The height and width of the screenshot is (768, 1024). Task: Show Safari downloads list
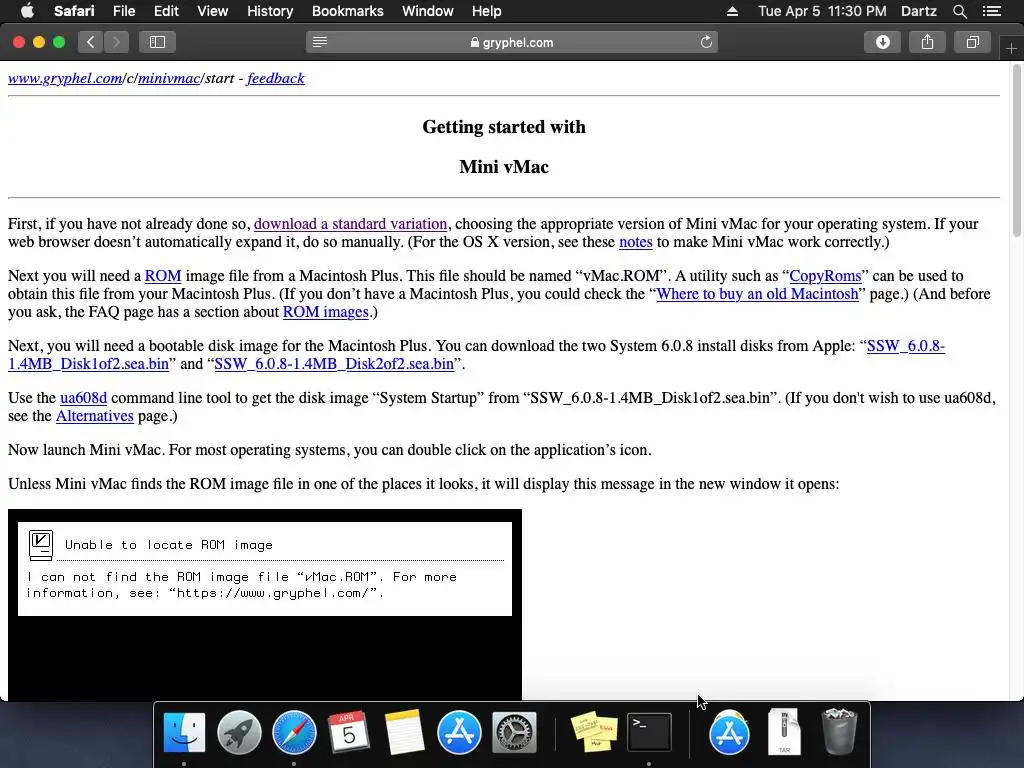[x=882, y=42]
